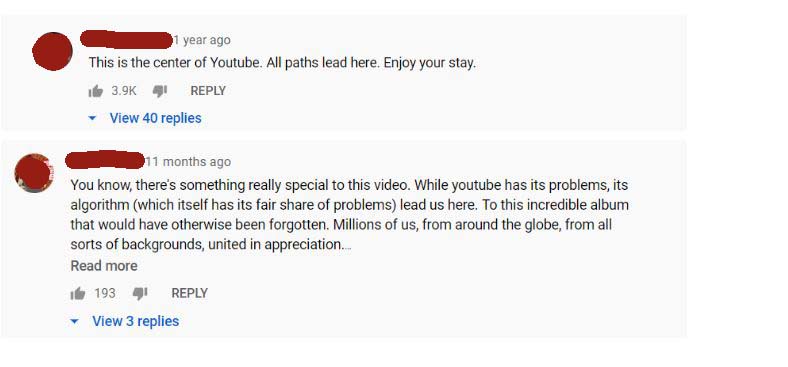Expand the "Read more" text

click(x=104, y=266)
